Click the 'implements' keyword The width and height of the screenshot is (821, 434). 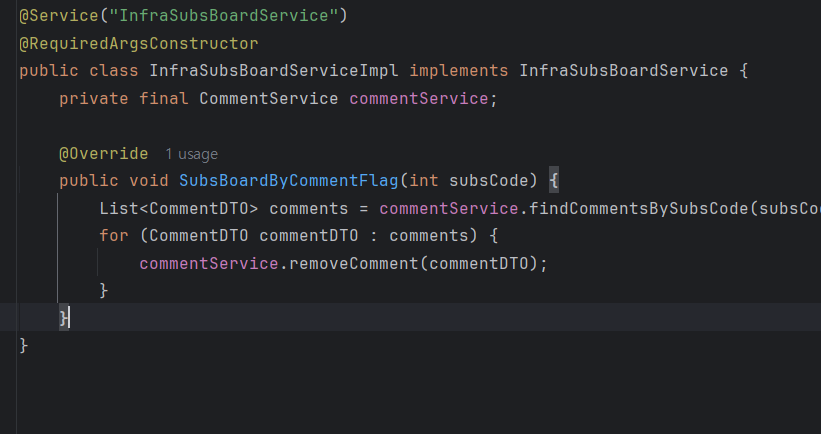(x=459, y=71)
